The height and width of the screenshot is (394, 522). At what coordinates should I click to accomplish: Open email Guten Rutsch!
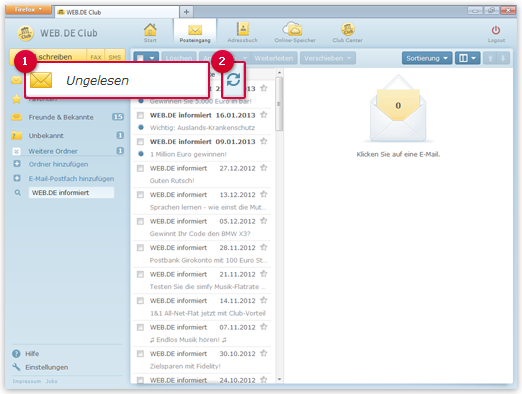click(x=202, y=174)
